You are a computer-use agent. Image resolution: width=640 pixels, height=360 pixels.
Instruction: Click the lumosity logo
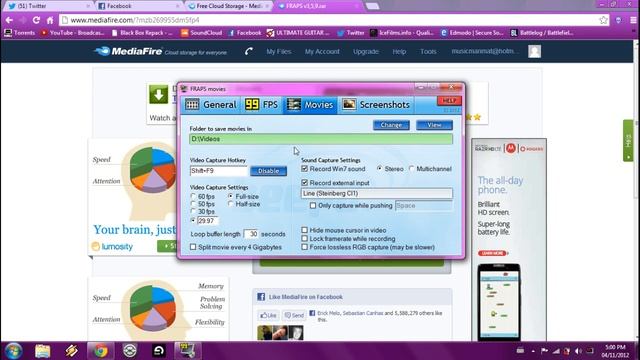tap(112, 247)
